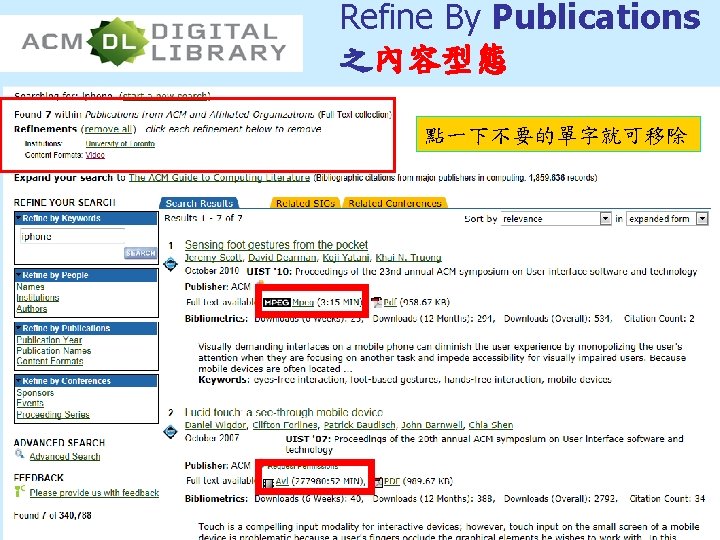Remove the Video content format refinement

point(95,155)
